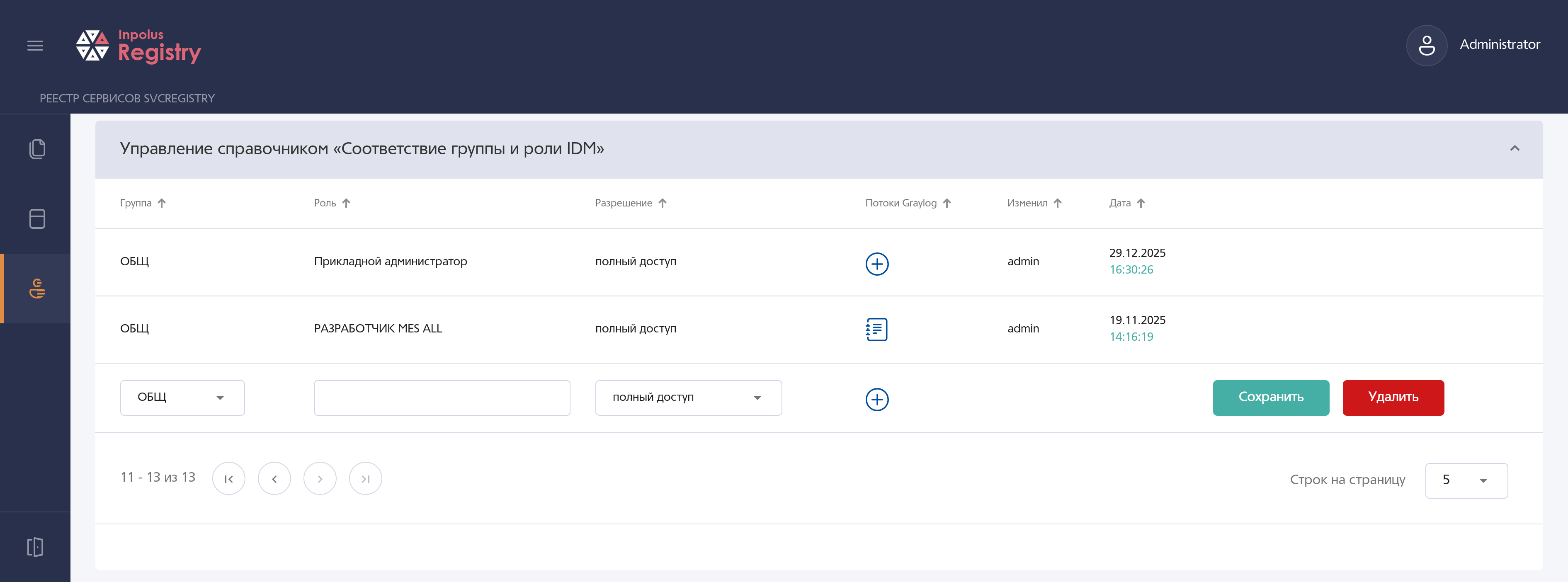
Task: Go to last page of results
Action: 366,478
